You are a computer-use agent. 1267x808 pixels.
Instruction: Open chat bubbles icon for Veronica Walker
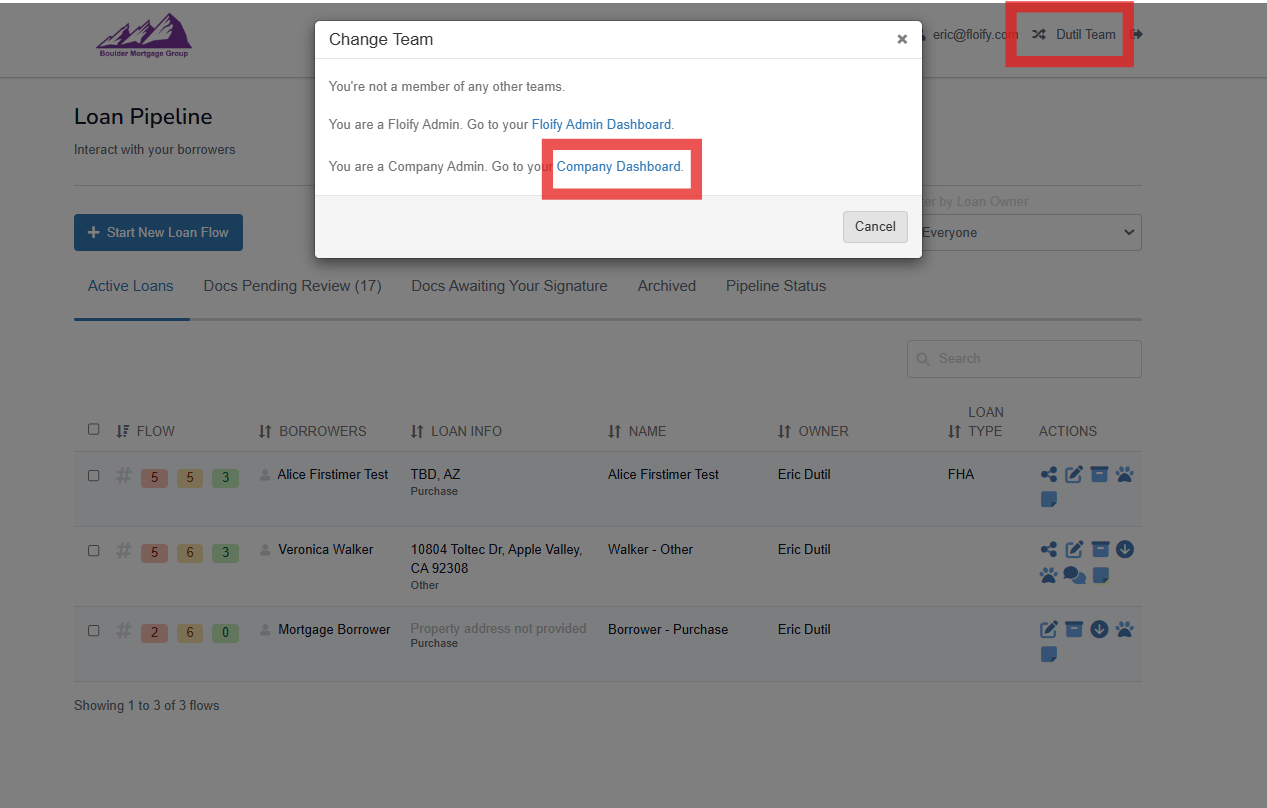1074,575
